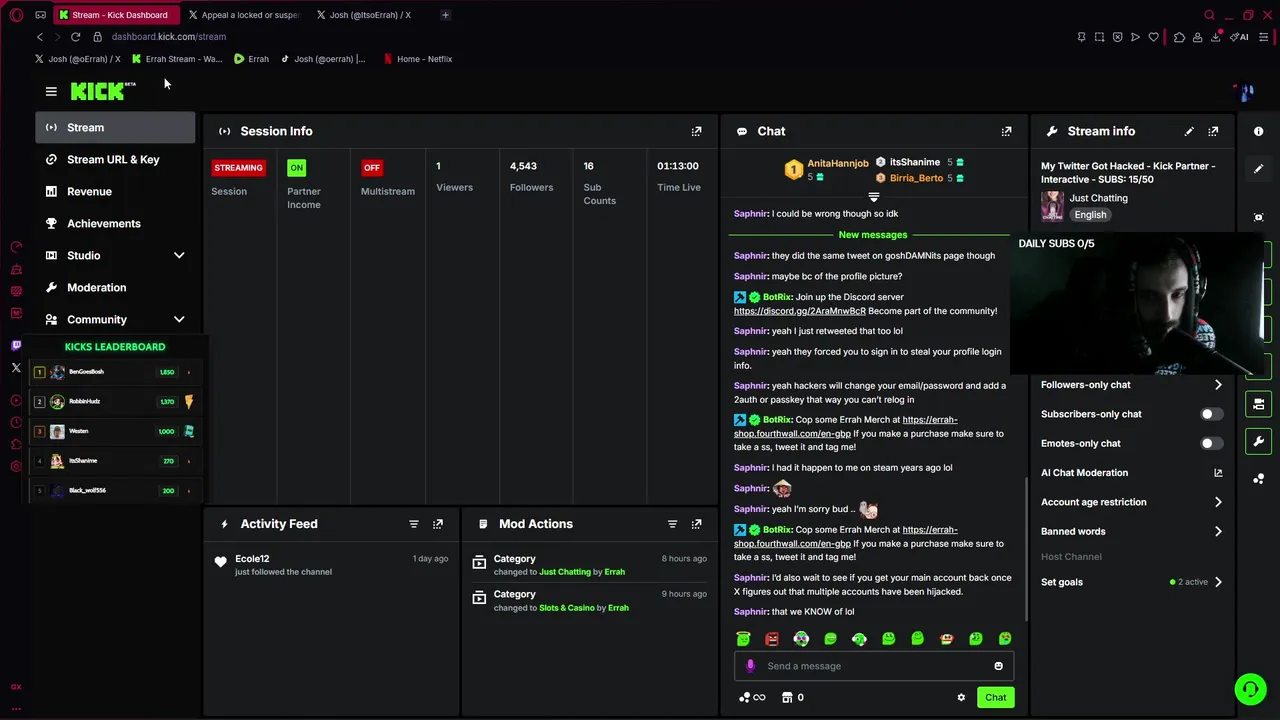Click the chat scrollbar
The width and height of the screenshot is (1280, 720).
point(1024,547)
